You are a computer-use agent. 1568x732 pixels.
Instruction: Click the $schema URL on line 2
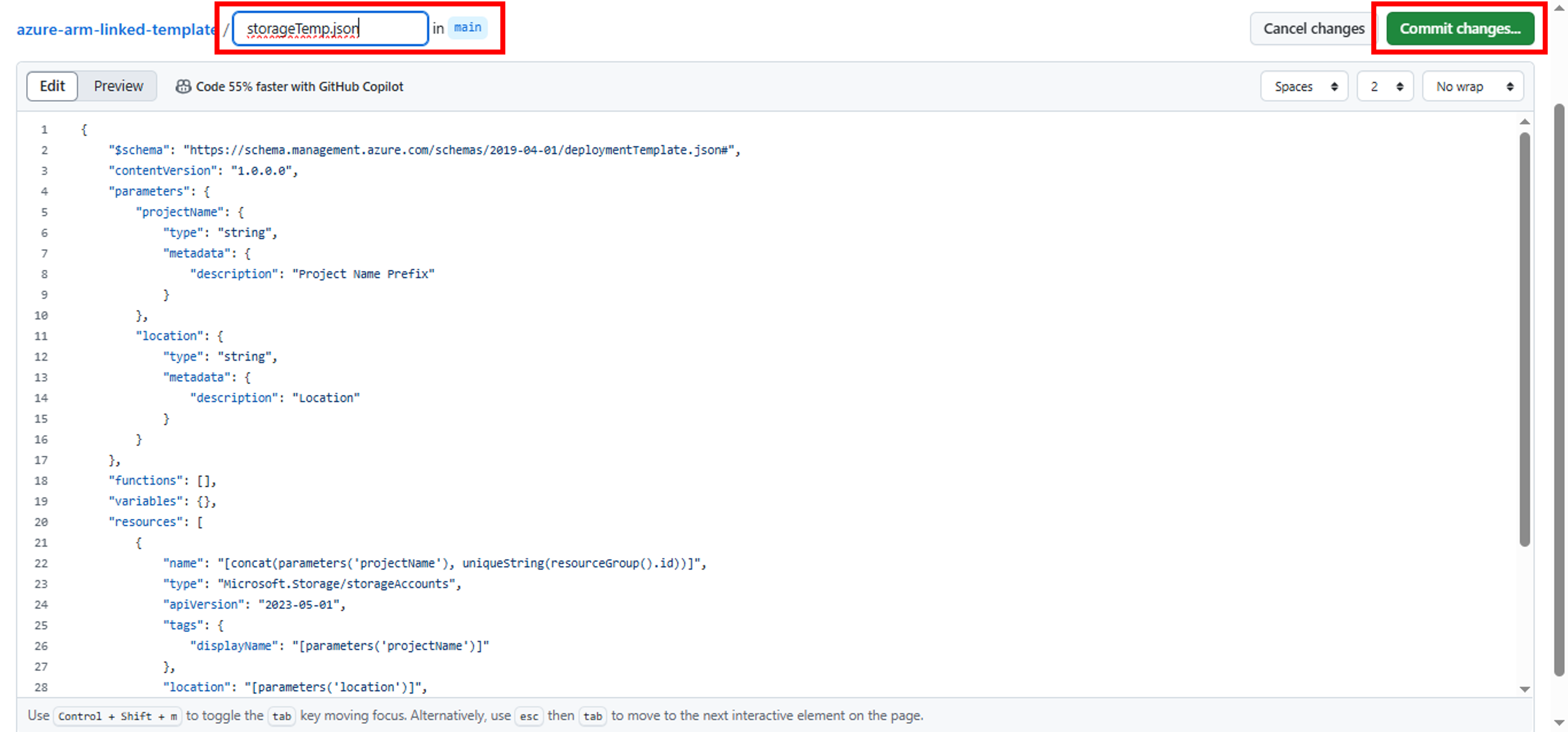pos(463,150)
